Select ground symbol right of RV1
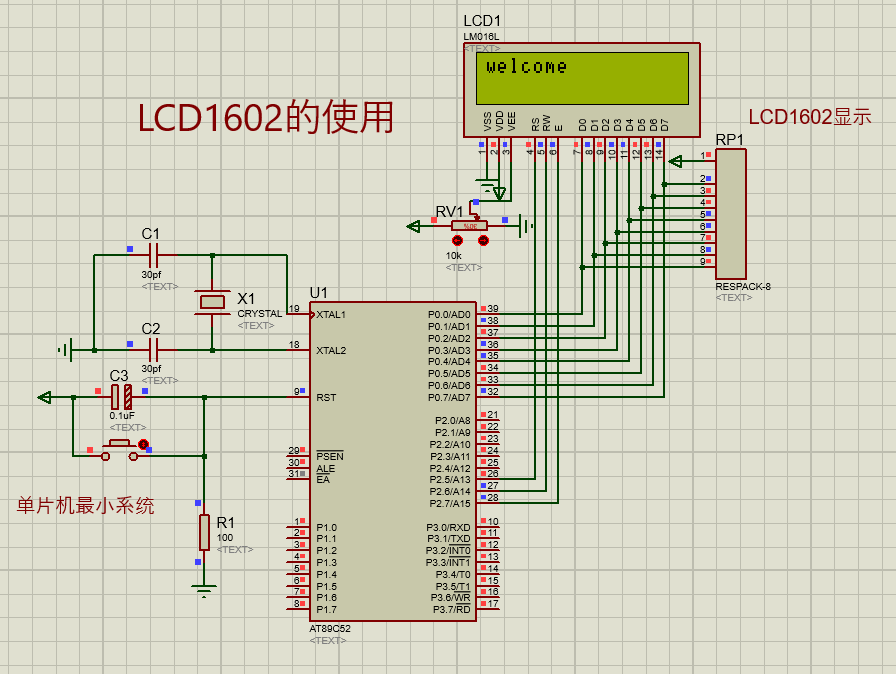 tap(526, 226)
